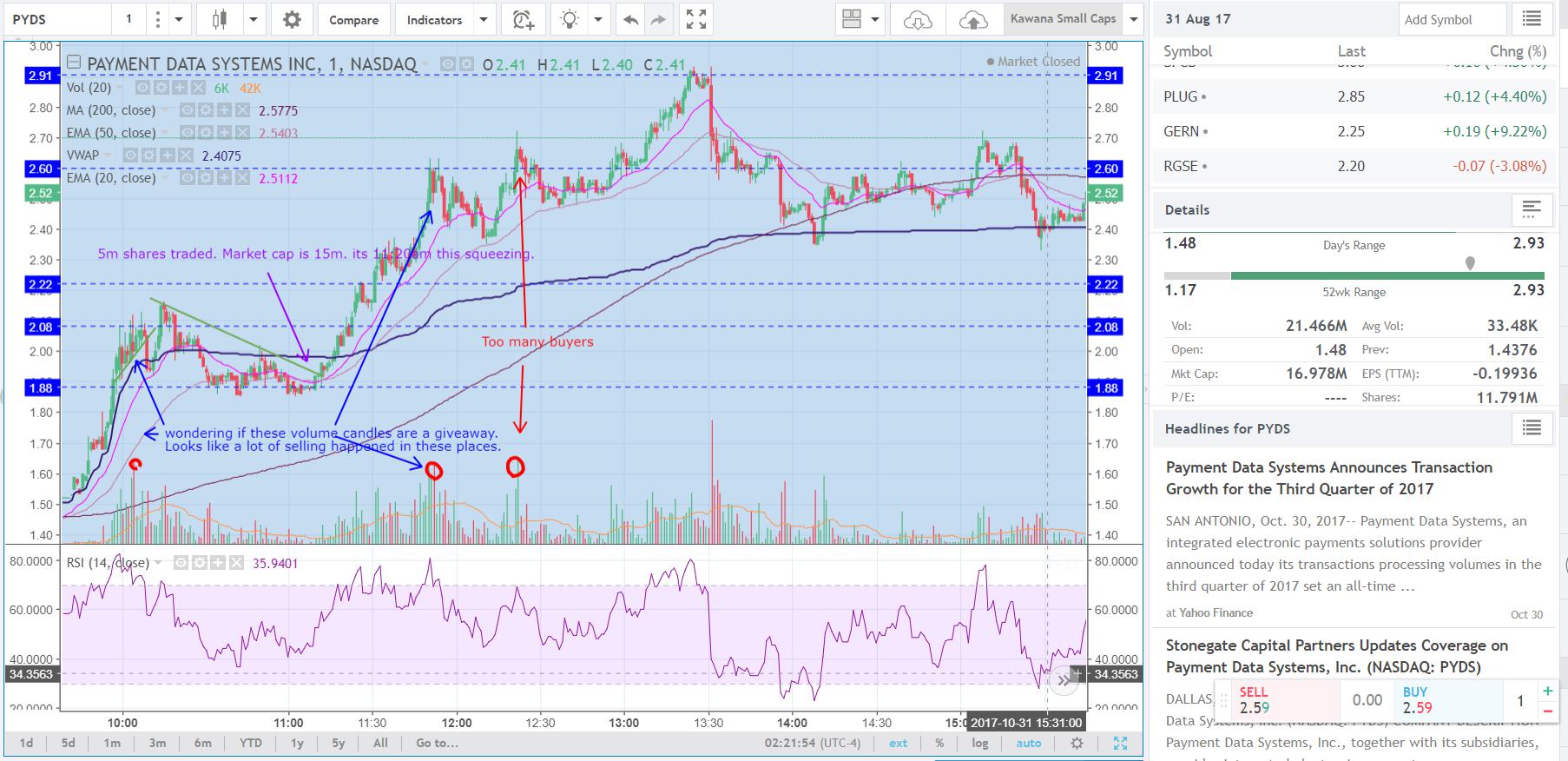The image size is (1568, 761).
Task: Open the 'Go to...' date dialog
Action: [x=437, y=743]
